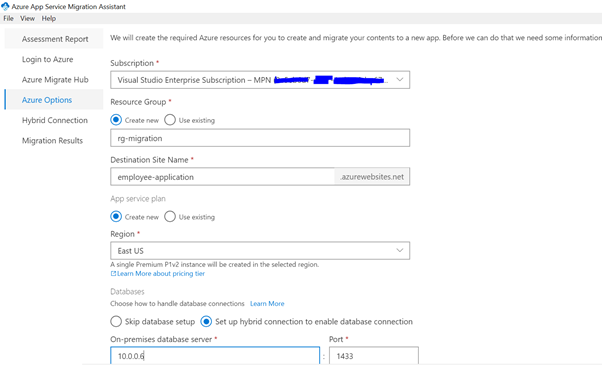Select Use existing for App service plan
The image size is (602, 365).
[x=170, y=217]
